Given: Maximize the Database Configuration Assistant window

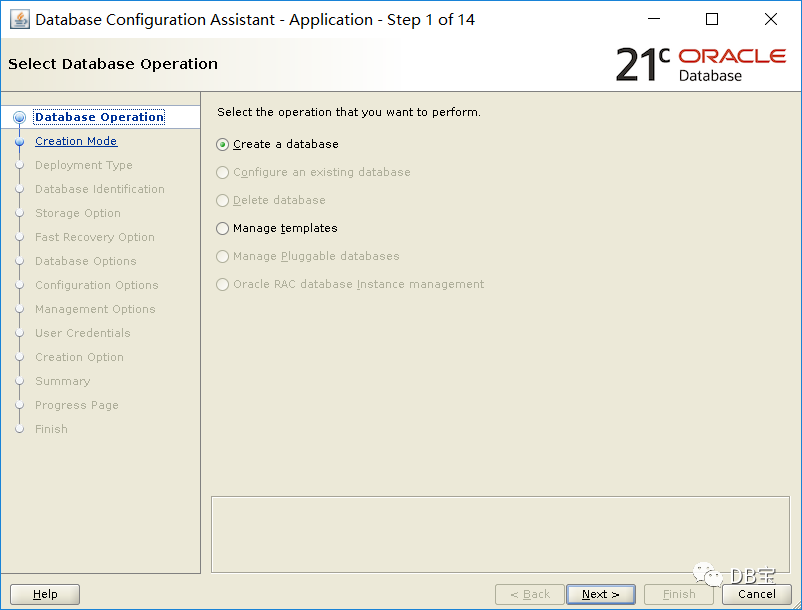Looking at the screenshot, I should click(x=711, y=19).
